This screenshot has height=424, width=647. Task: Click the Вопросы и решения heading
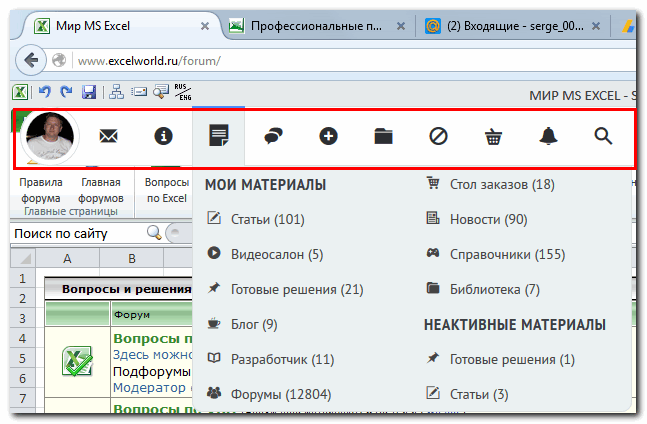coord(126,289)
